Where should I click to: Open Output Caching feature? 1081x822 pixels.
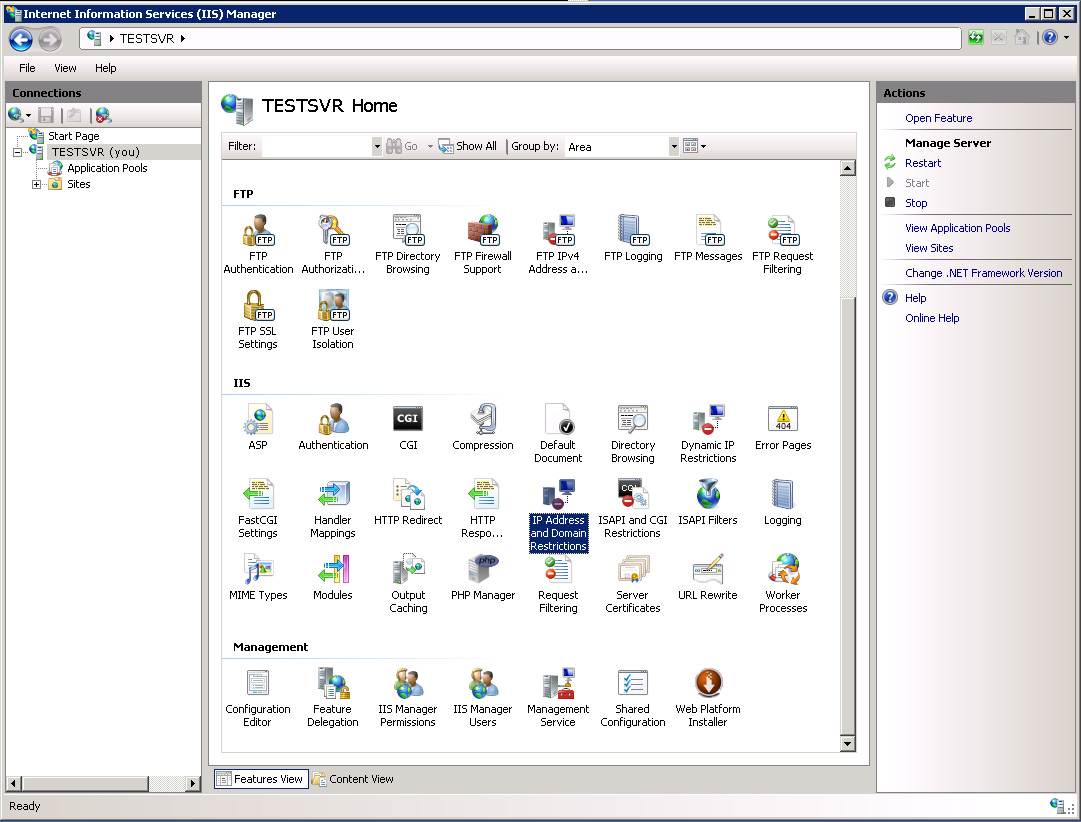point(408,583)
